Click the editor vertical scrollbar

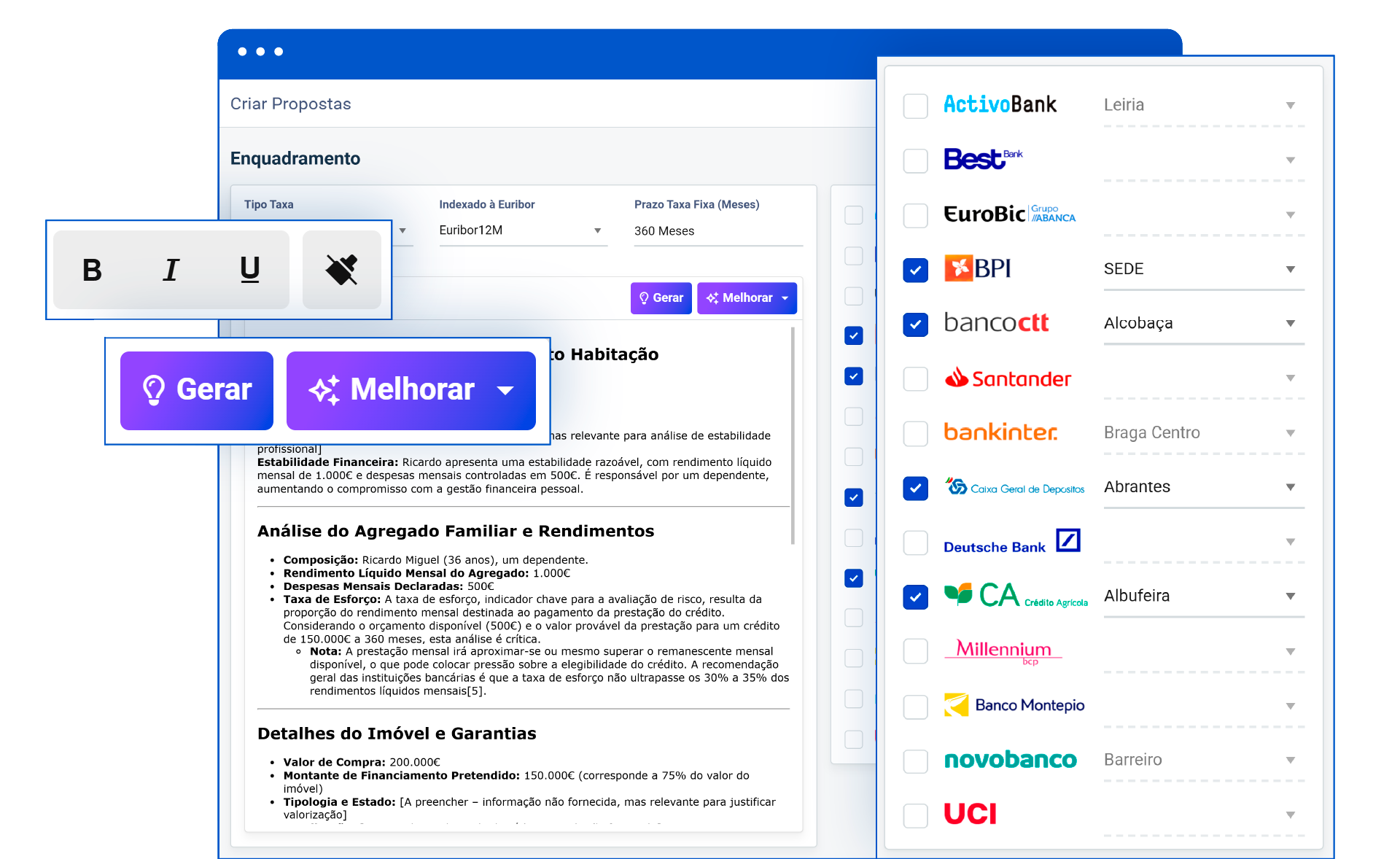pyautogui.click(x=793, y=436)
